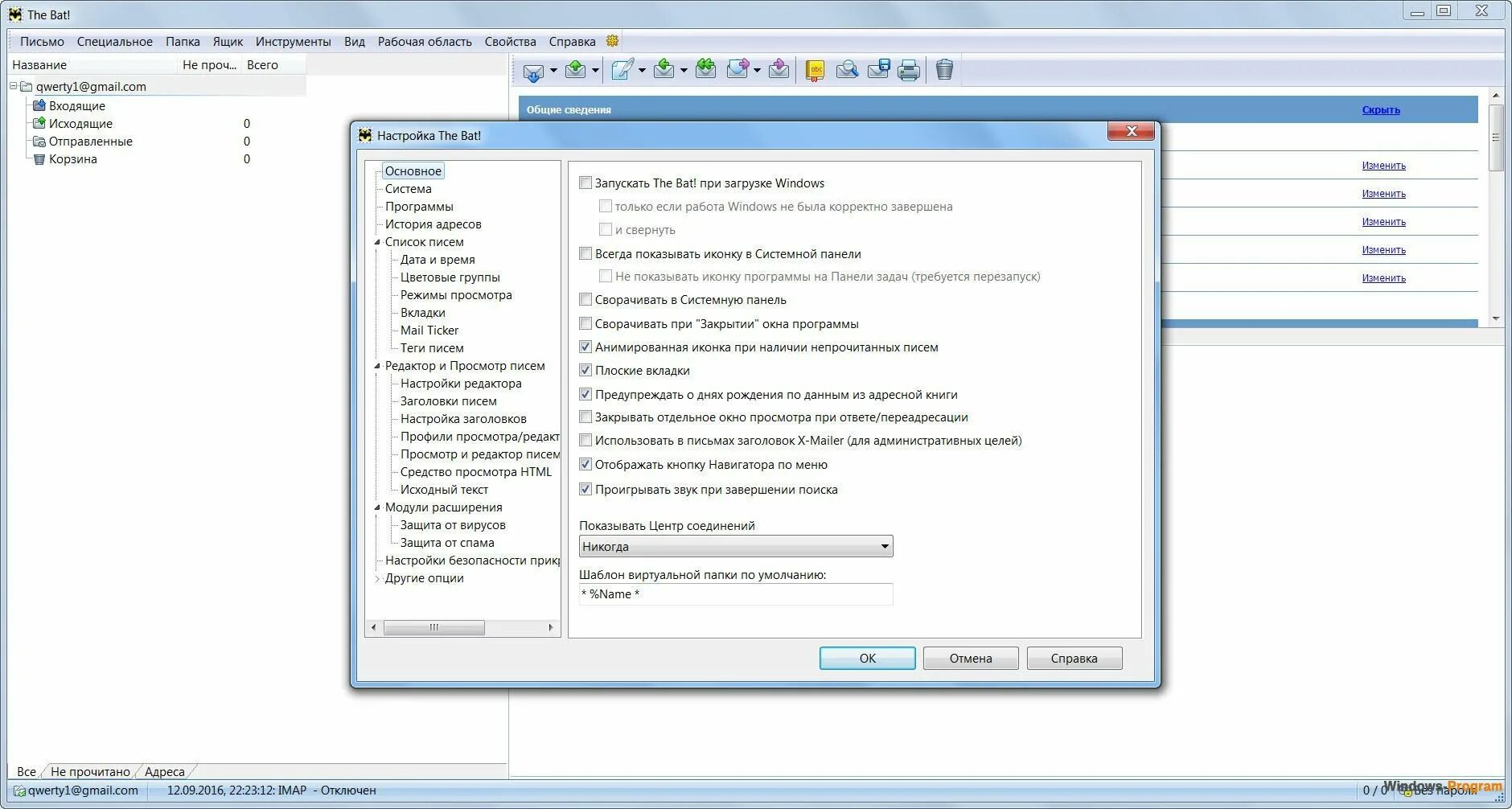The image size is (1512, 809).
Task: Open the Ящик menu
Action: tap(228, 42)
